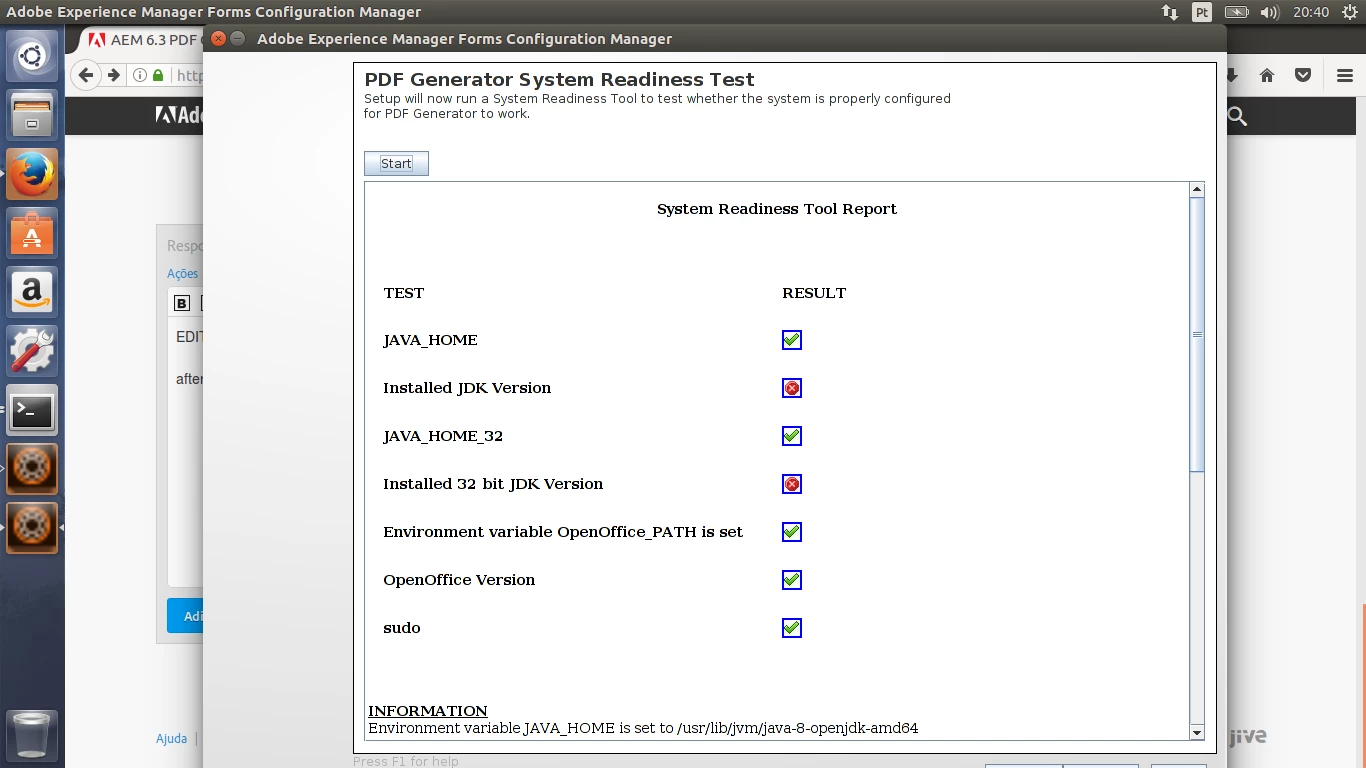The image size is (1366, 768).
Task: Click the 'JAVA_HOME_32' test label
Action: pyautogui.click(x=443, y=436)
